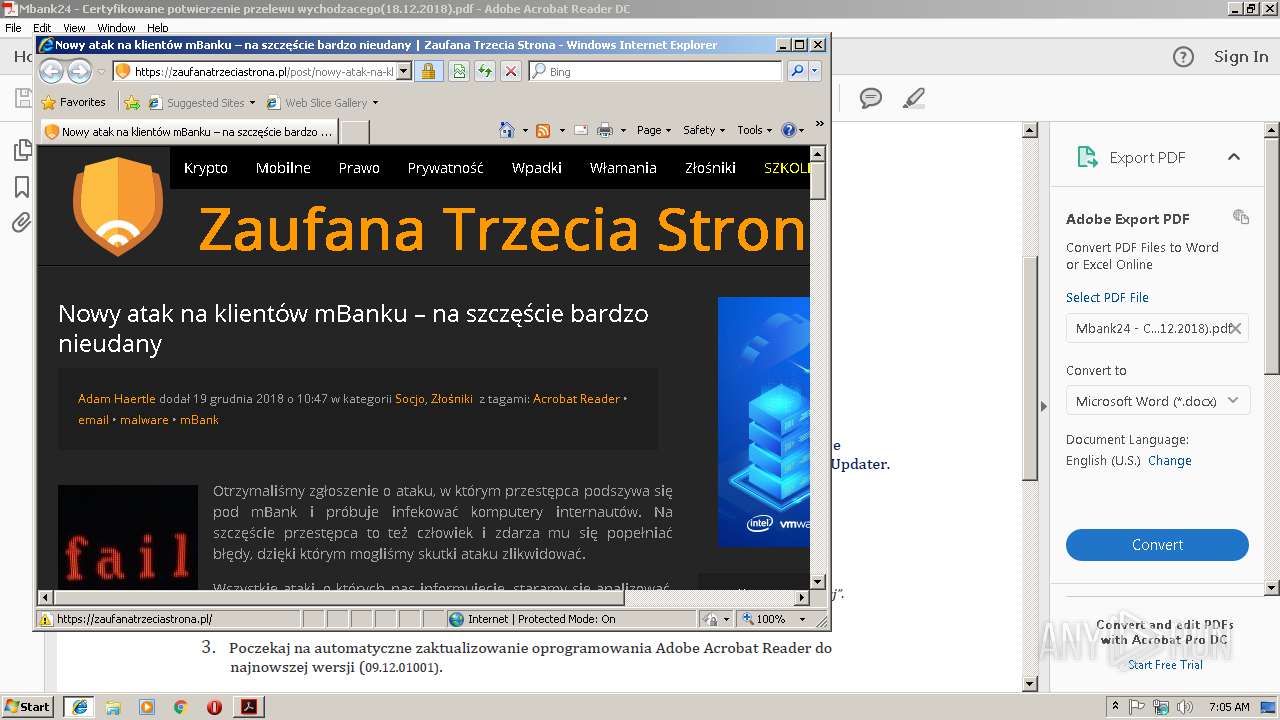Click the copy icon next to Adobe Export PDF
Viewport: 1280px width, 720px height.
click(1241, 217)
